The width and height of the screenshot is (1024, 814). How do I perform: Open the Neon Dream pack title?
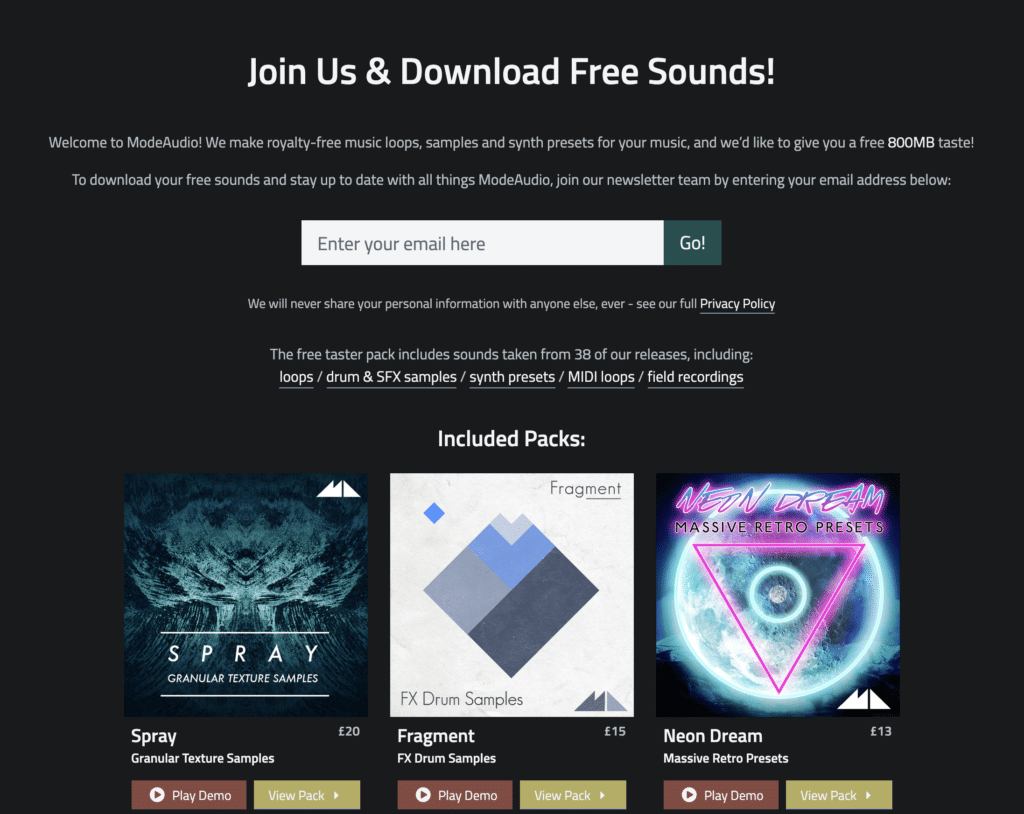click(712, 736)
